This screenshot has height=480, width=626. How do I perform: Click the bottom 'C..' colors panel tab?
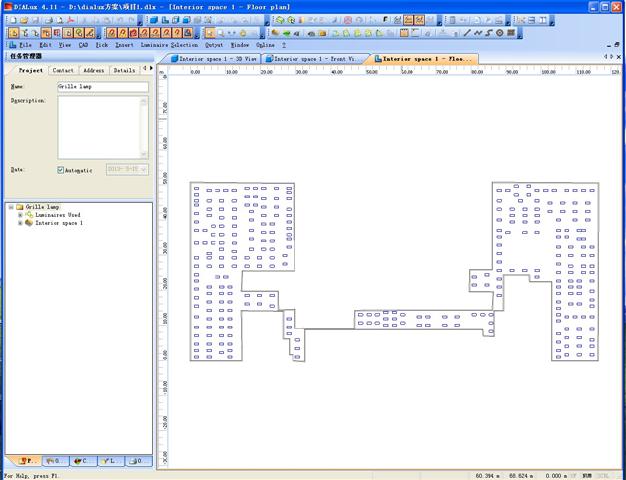point(83,461)
